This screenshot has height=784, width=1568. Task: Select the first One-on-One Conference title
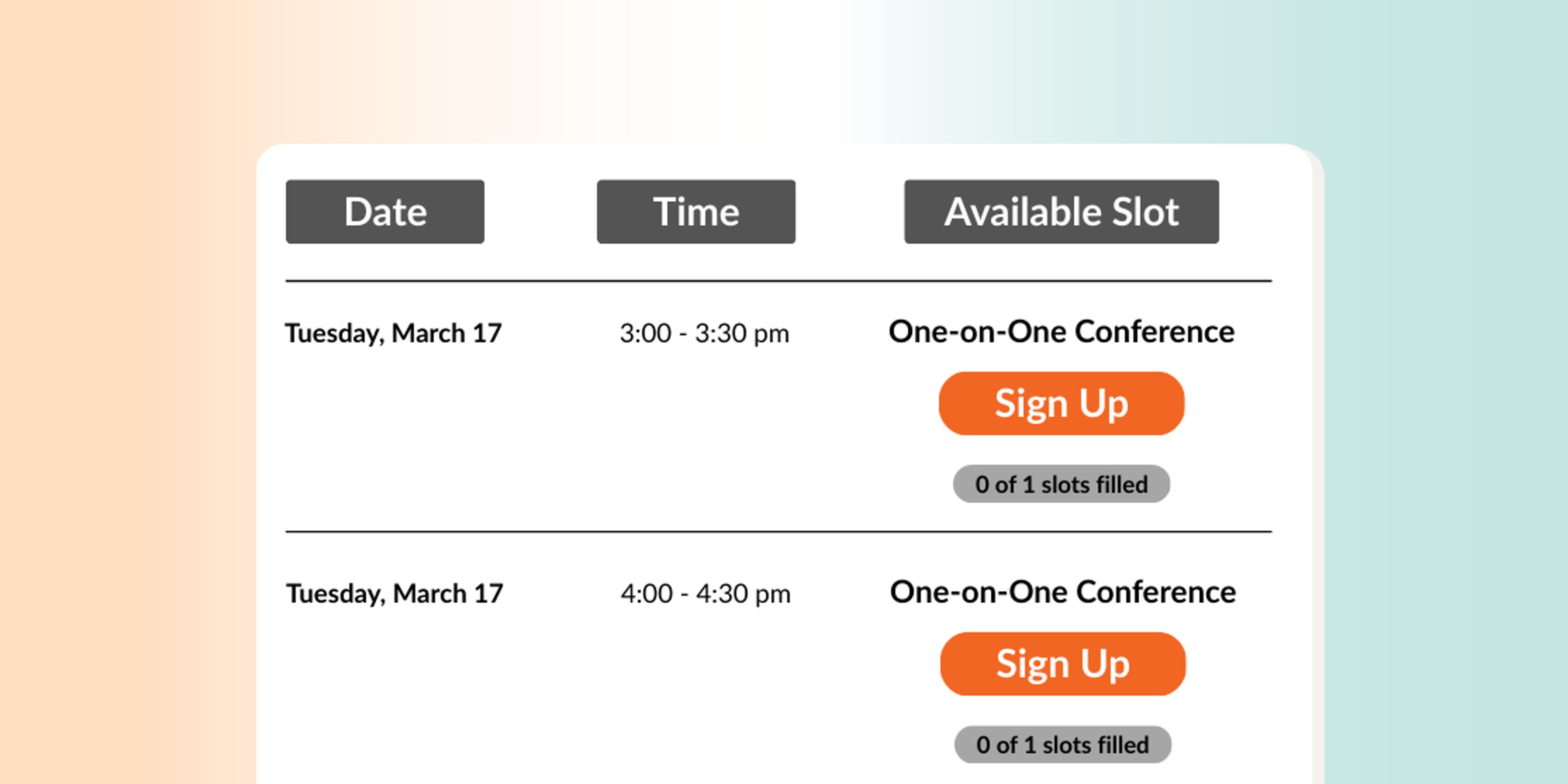pos(1061,332)
